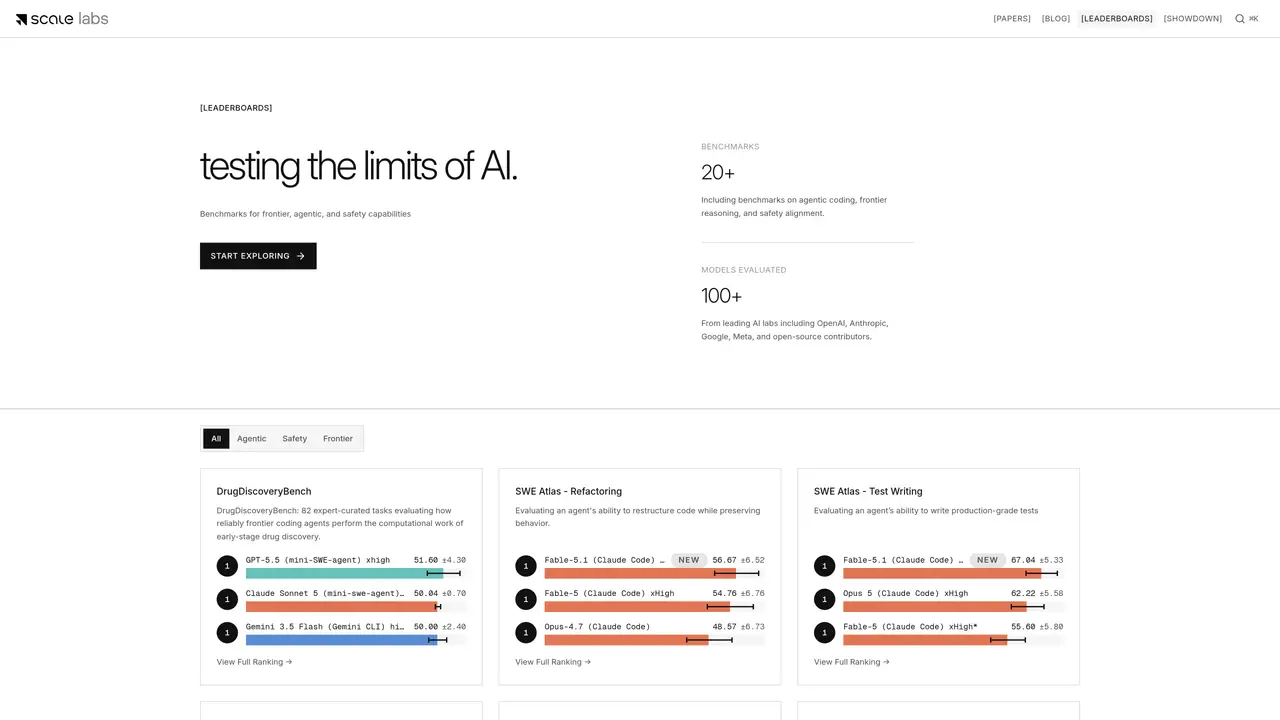The image size is (1280, 720).
Task: Click rank badge beside GPT-5.5 entry
Action: (227, 566)
